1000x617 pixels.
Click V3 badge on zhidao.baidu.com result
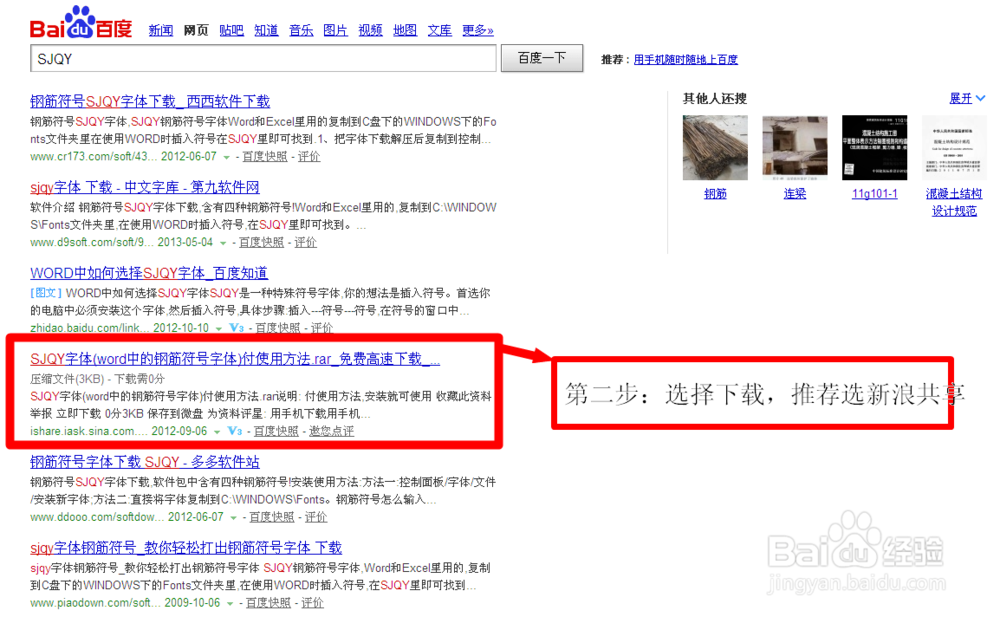coord(237,327)
